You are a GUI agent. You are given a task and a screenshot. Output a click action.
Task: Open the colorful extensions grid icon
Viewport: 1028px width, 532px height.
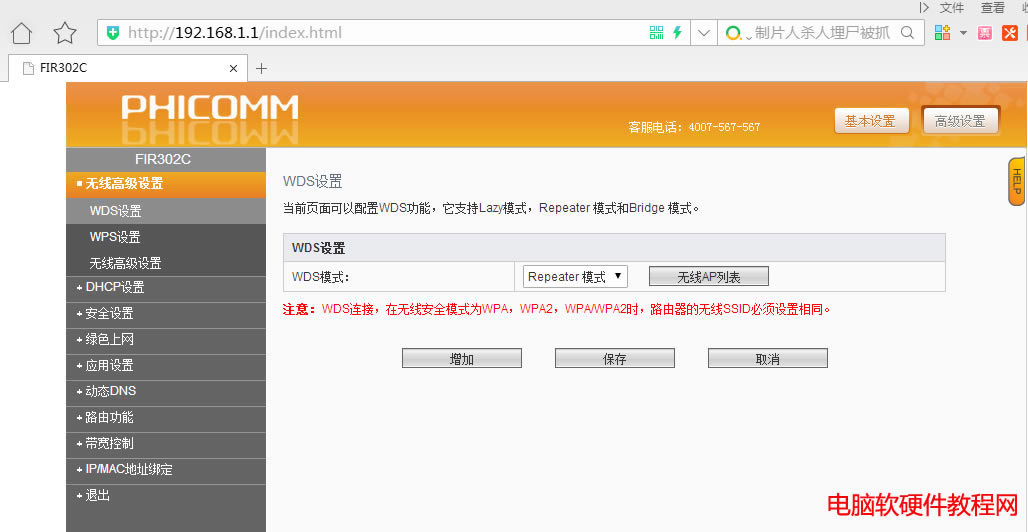(942, 33)
